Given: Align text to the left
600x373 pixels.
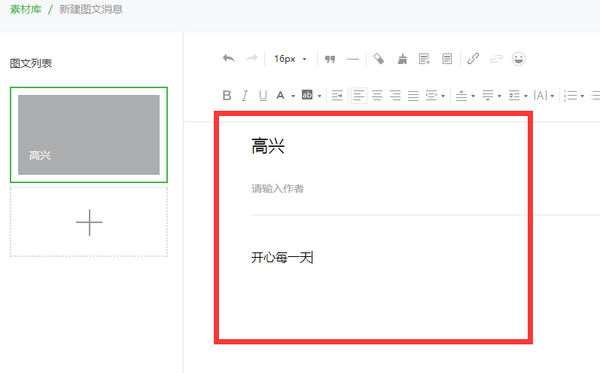Looking at the screenshot, I should (x=359, y=95).
